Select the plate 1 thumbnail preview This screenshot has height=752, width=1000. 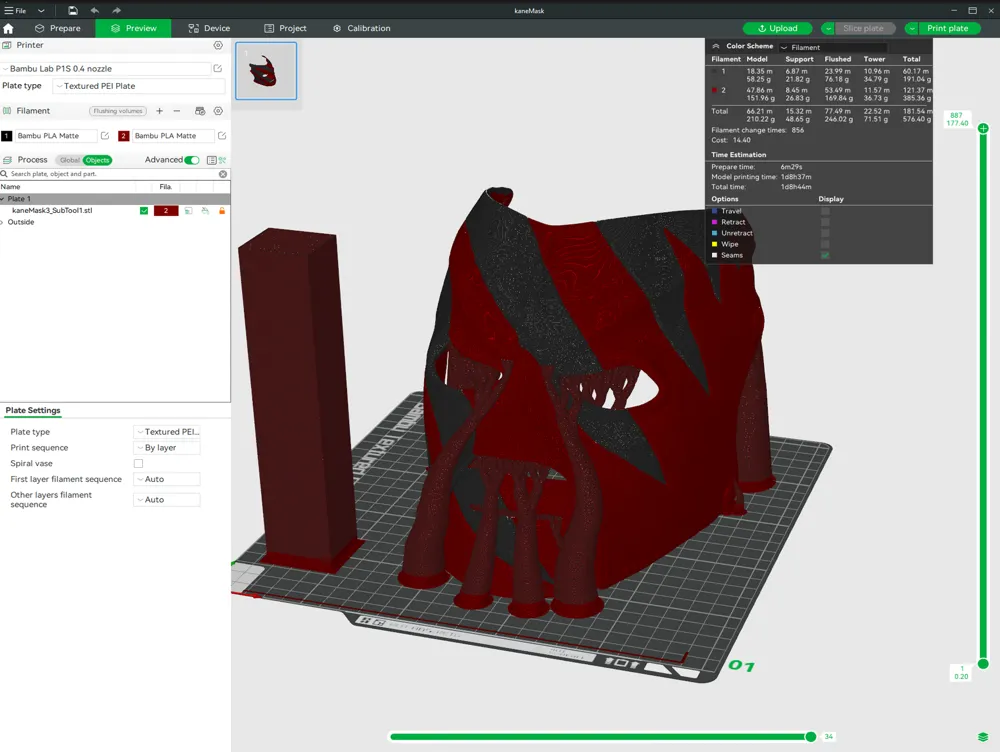[x=266, y=71]
